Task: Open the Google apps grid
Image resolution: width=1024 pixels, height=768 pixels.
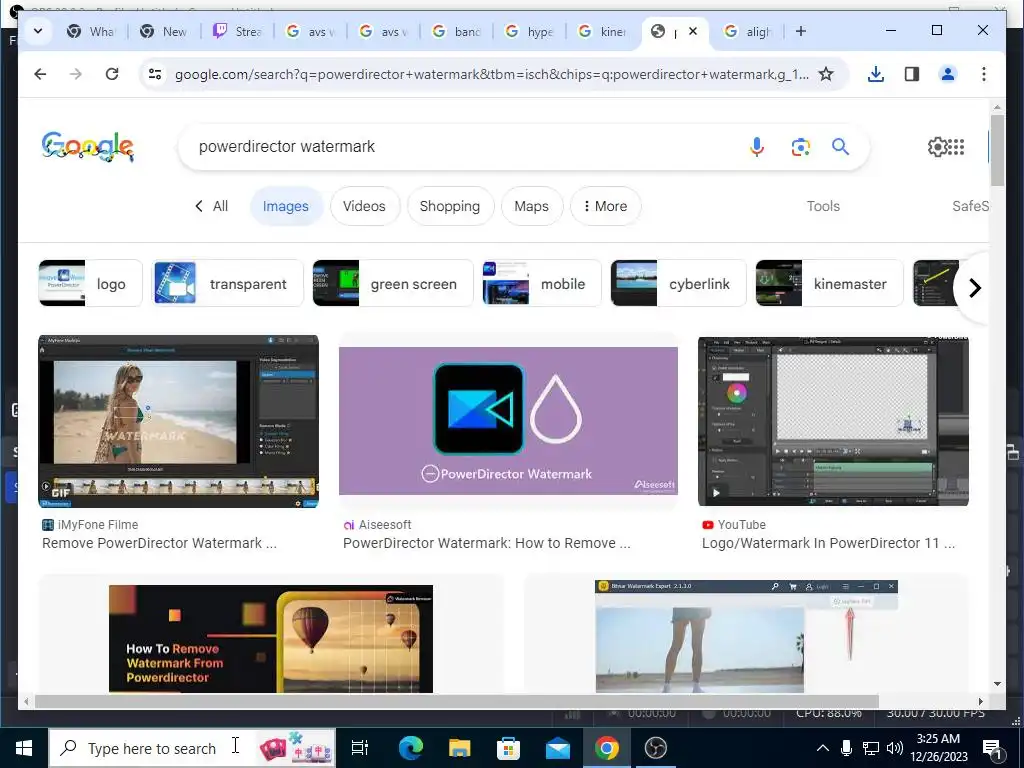Action: pos(956,147)
